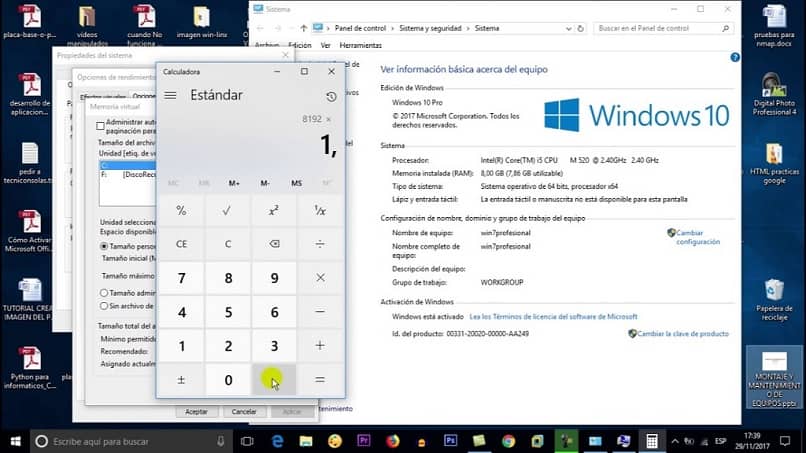Open Google Chrome from the taskbar
Screen dimensions: 806x453
click(508, 441)
